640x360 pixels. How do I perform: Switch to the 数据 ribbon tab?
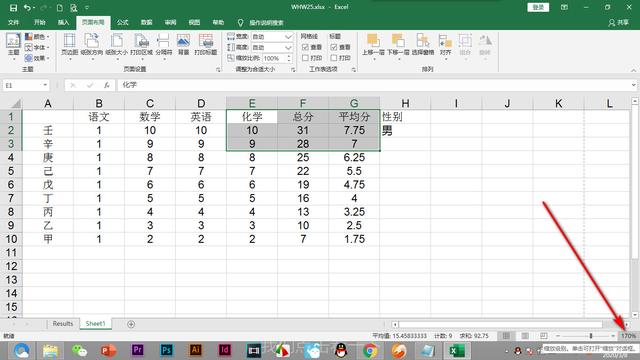147,22
